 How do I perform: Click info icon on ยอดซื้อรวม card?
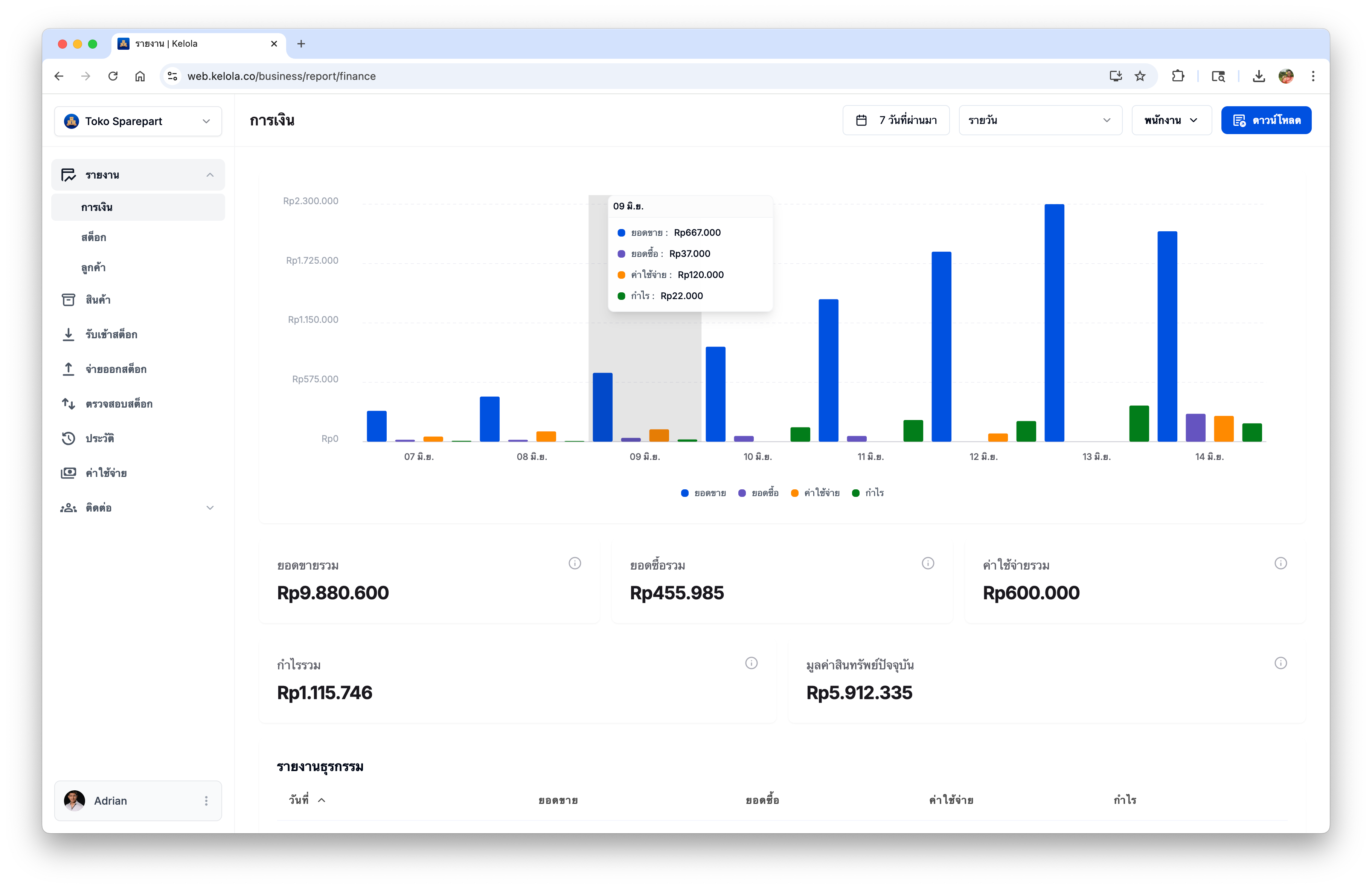[928, 563]
